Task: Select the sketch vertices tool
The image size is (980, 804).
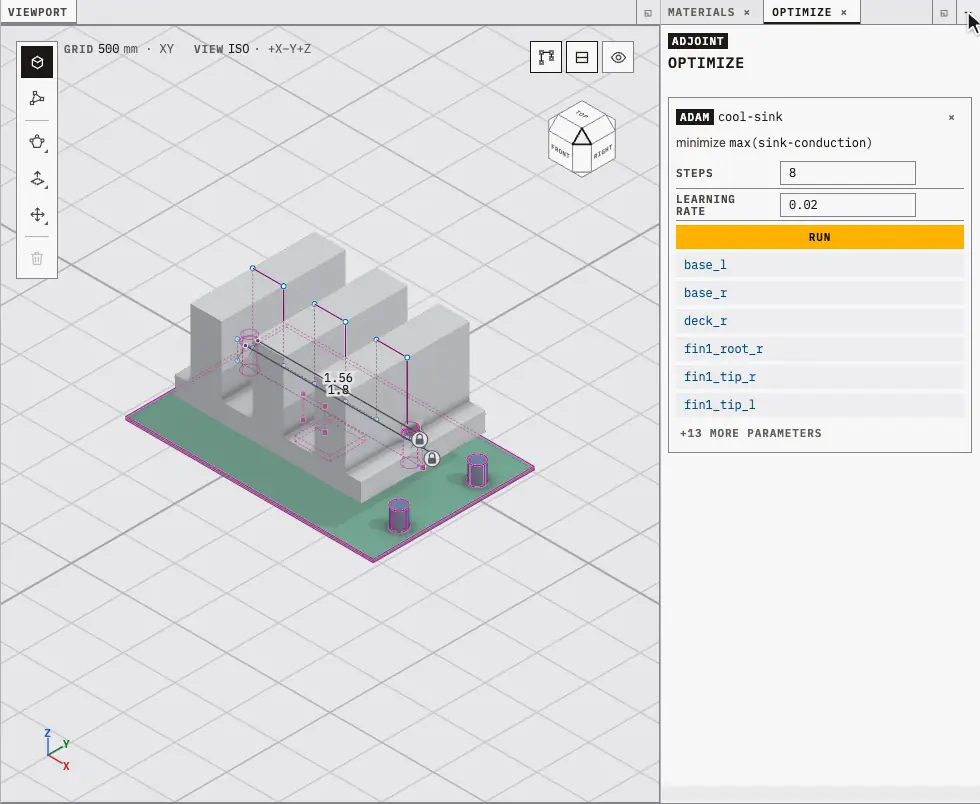Action: point(37,98)
